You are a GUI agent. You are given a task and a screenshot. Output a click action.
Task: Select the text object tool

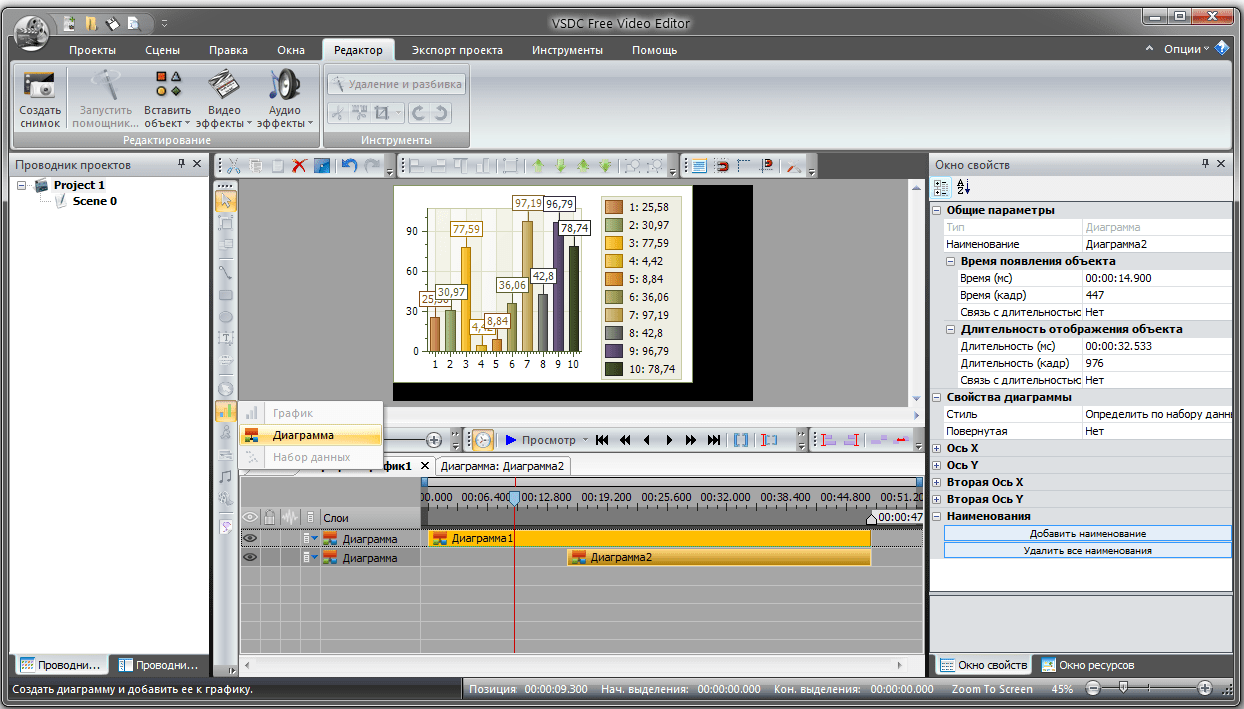pos(225,338)
